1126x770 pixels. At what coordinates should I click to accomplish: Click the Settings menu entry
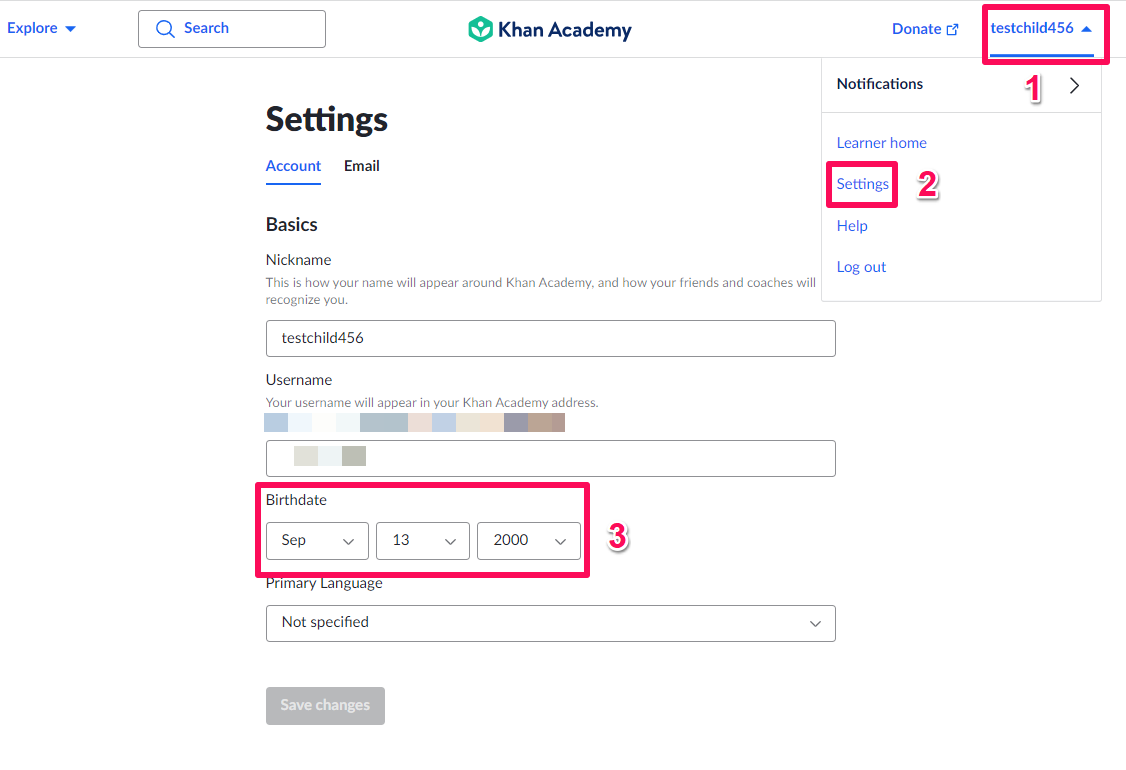pos(862,184)
